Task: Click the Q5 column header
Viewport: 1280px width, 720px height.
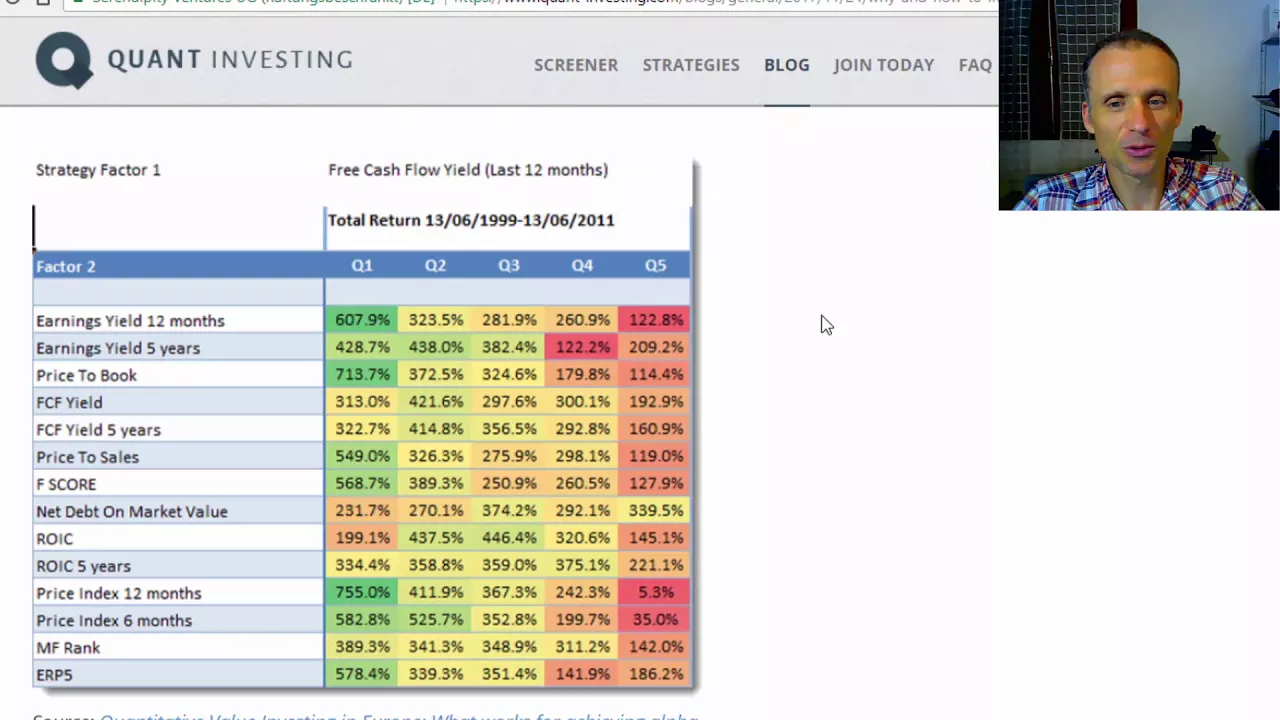Action: pyautogui.click(x=655, y=265)
